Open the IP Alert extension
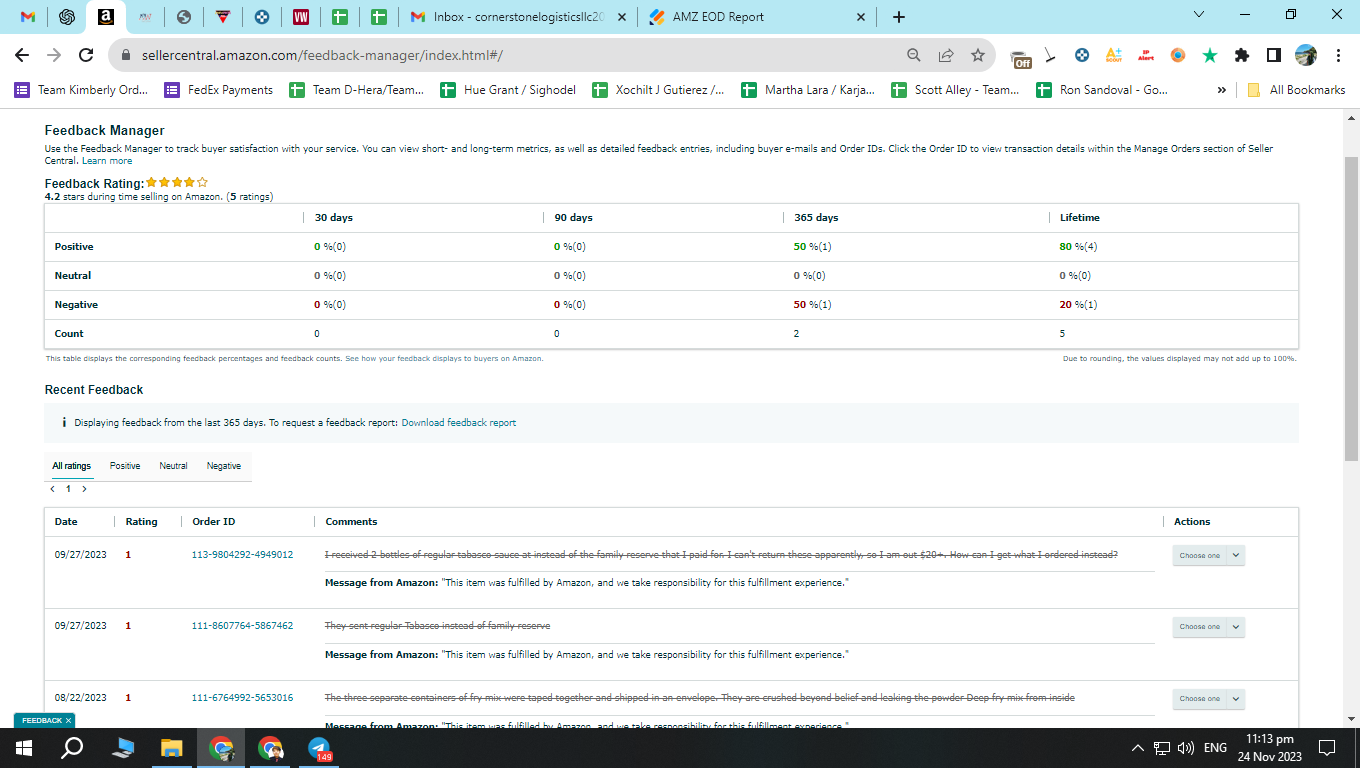The width and height of the screenshot is (1360, 768). pos(1146,55)
